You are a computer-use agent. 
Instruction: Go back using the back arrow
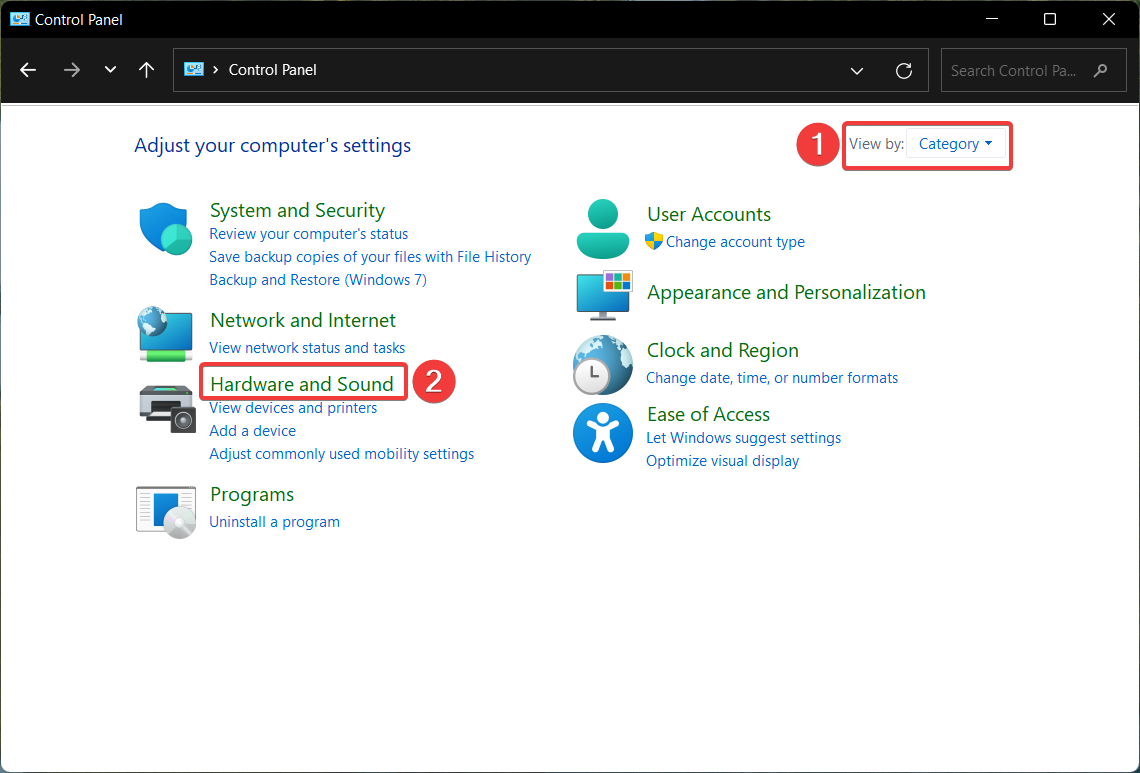[28, 70]
